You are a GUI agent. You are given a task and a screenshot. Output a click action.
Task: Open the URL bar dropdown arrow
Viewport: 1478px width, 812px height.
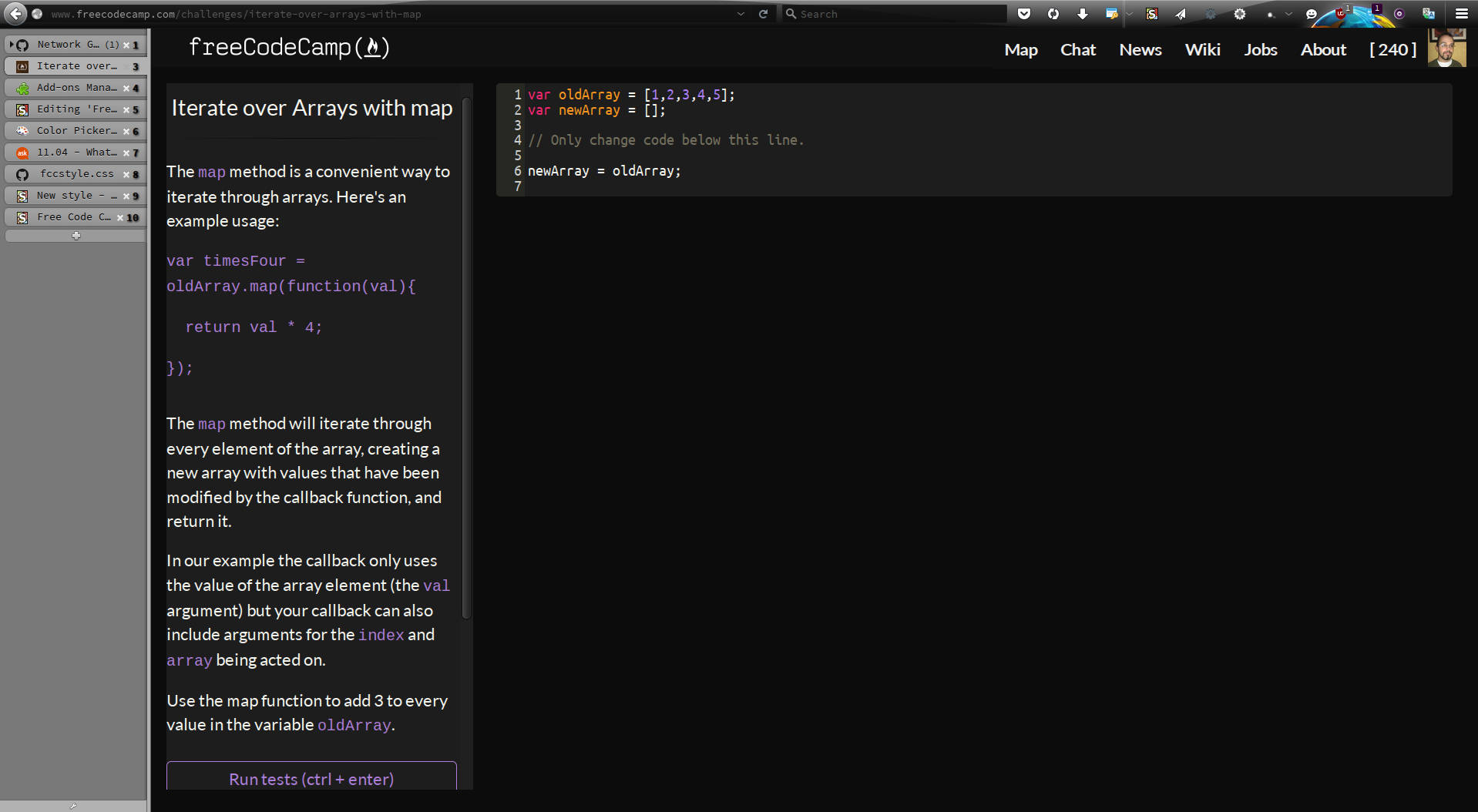click(741, 13)
